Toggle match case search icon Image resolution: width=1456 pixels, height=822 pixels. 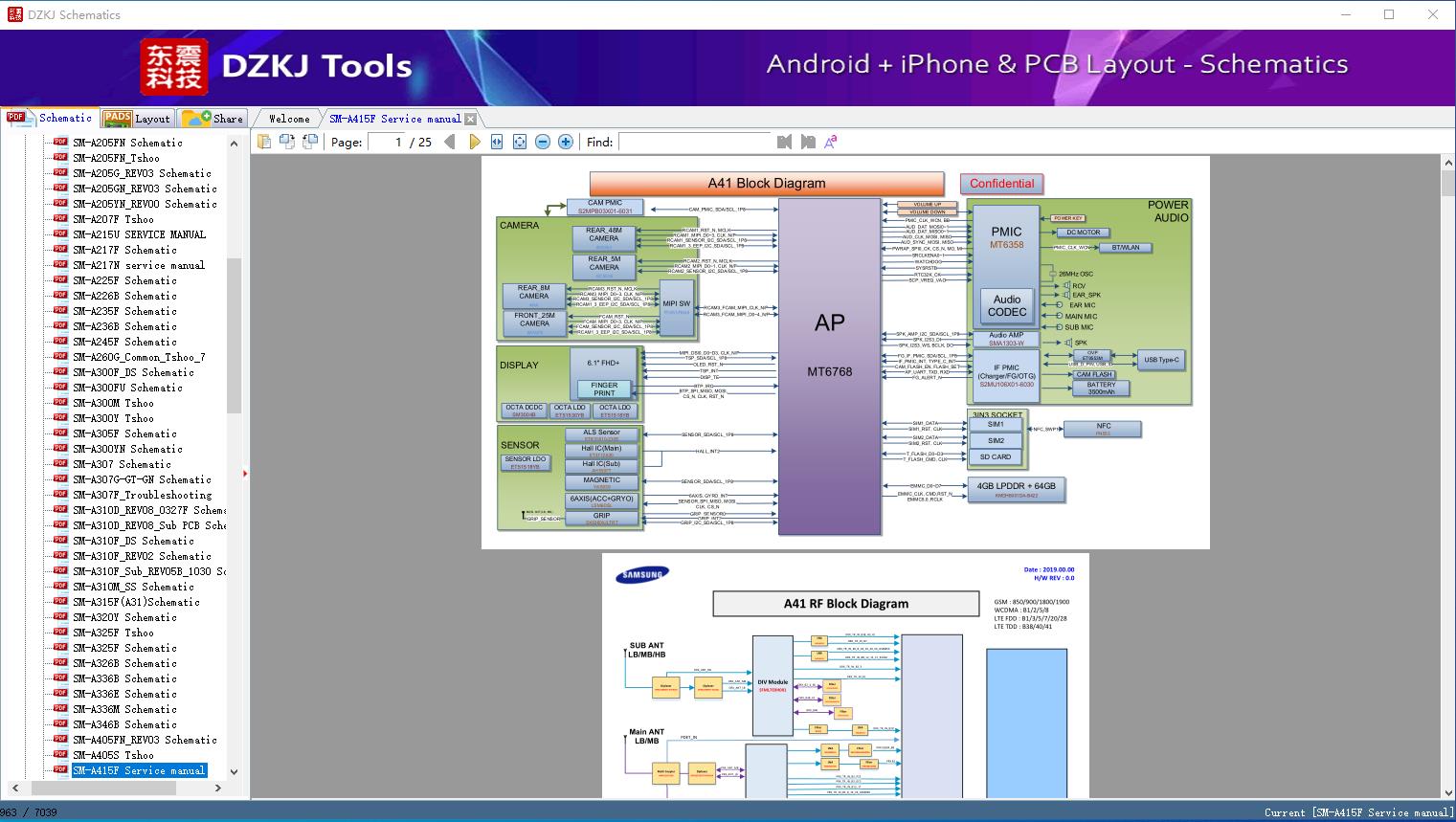click(x=831, y=142)
